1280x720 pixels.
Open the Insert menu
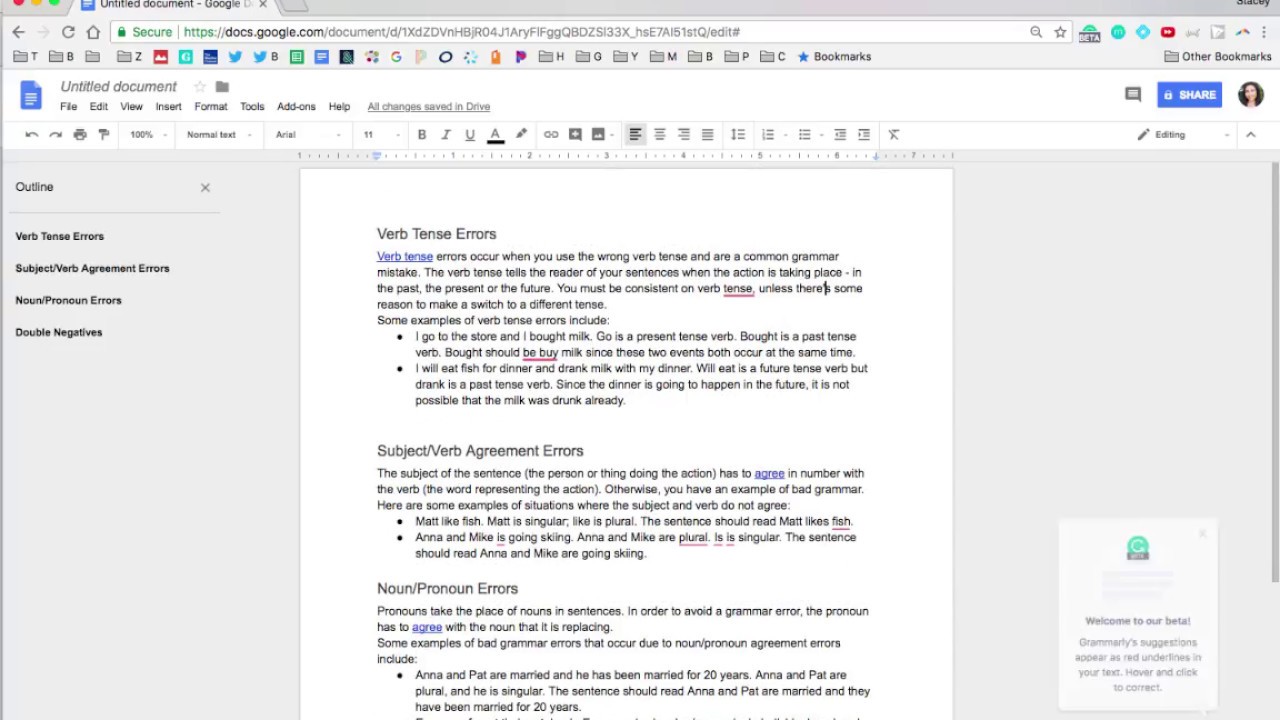tap(168, 107)
